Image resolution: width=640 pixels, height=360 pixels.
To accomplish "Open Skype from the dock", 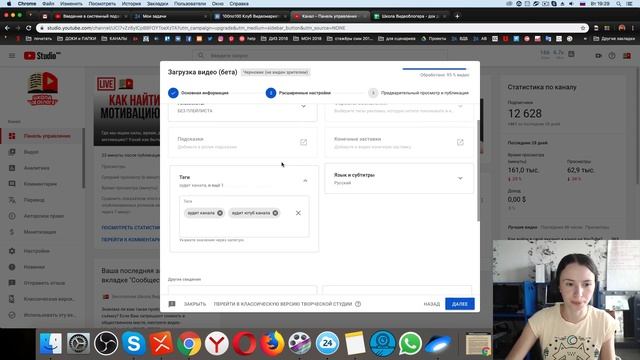I will (x=133, y=343).
